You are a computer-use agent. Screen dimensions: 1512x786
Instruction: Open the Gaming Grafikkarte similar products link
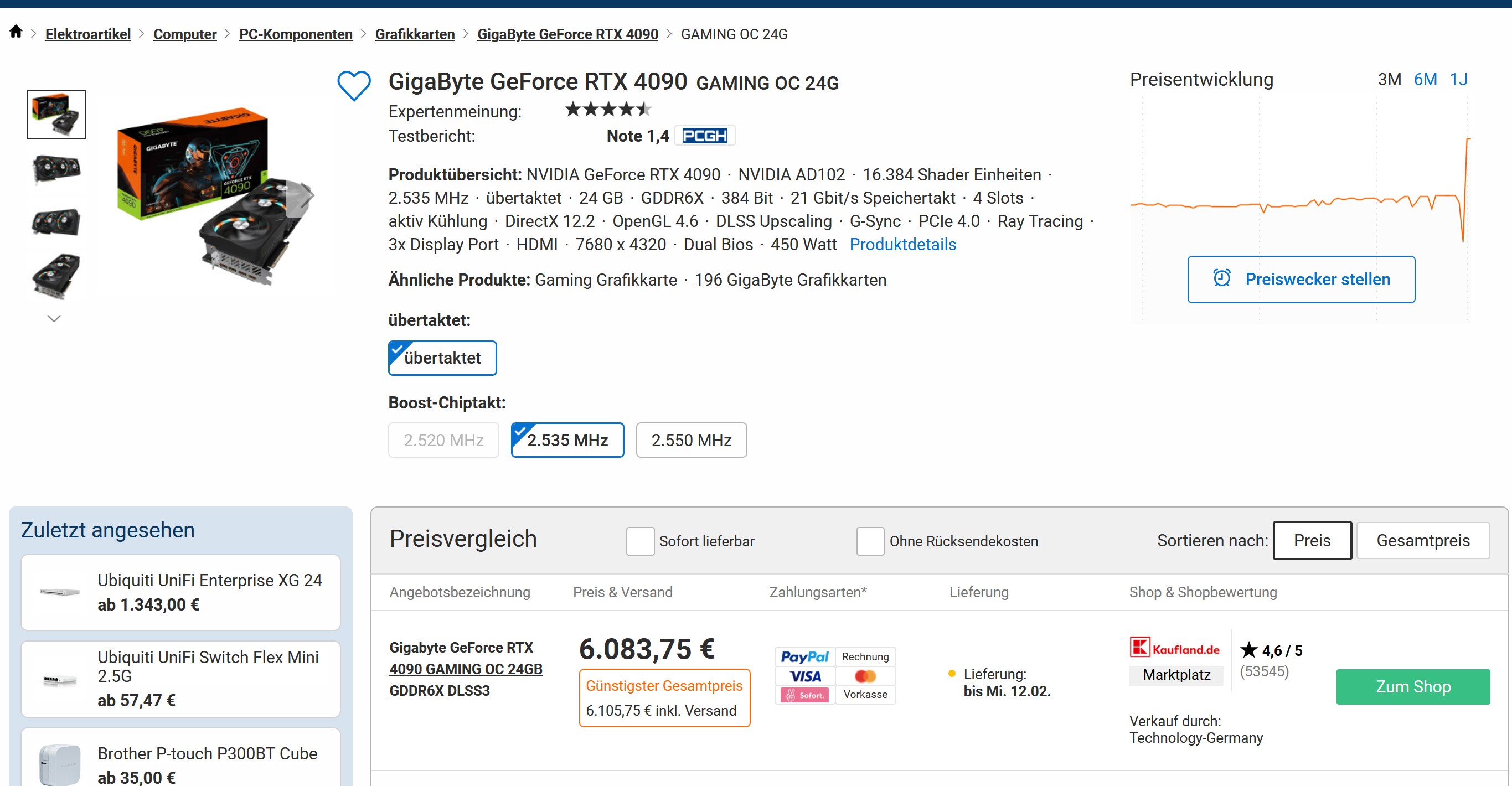click(x=606, y=280)
